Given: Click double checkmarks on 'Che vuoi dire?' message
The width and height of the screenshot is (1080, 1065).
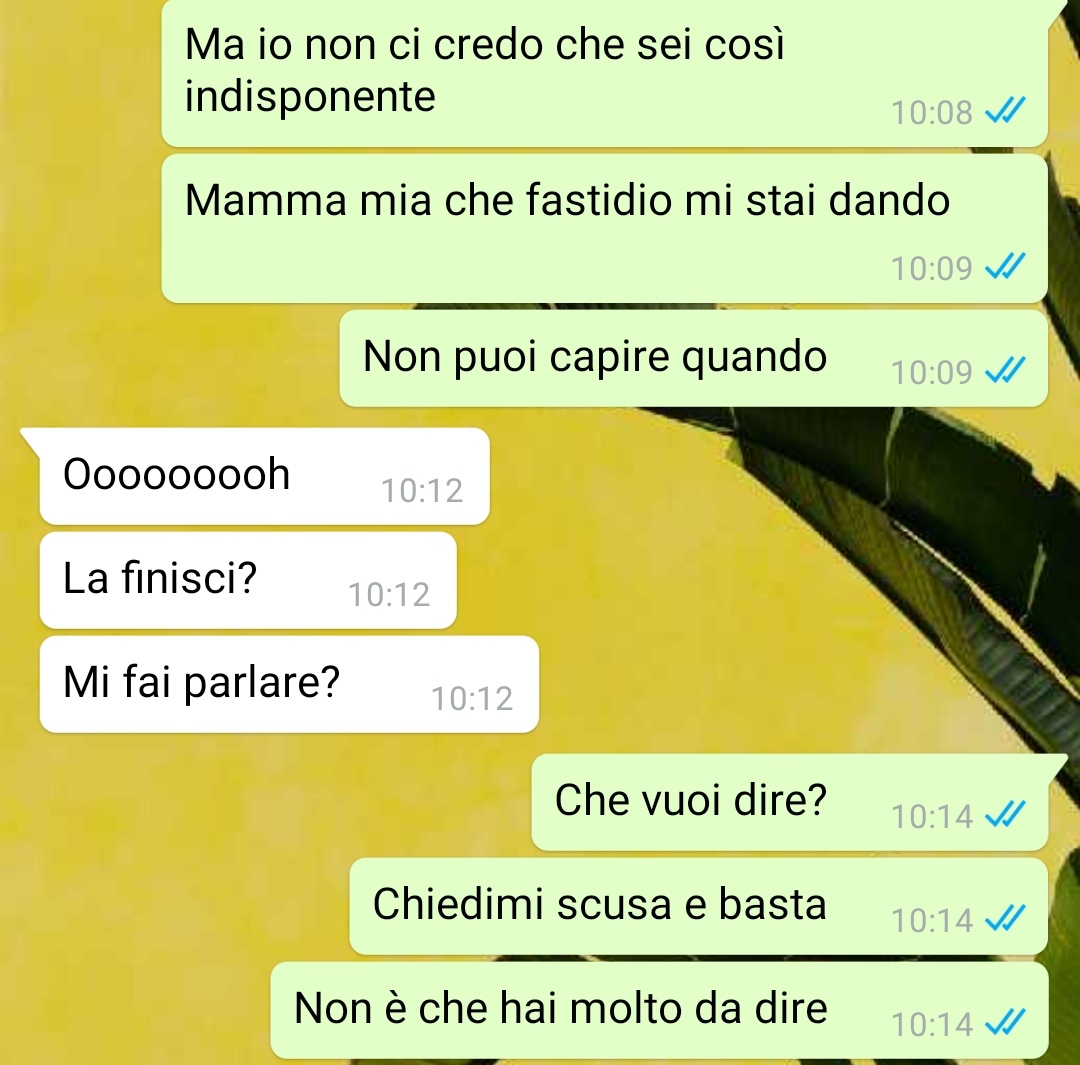Looking at the screenshot, I should [1006, 814].
